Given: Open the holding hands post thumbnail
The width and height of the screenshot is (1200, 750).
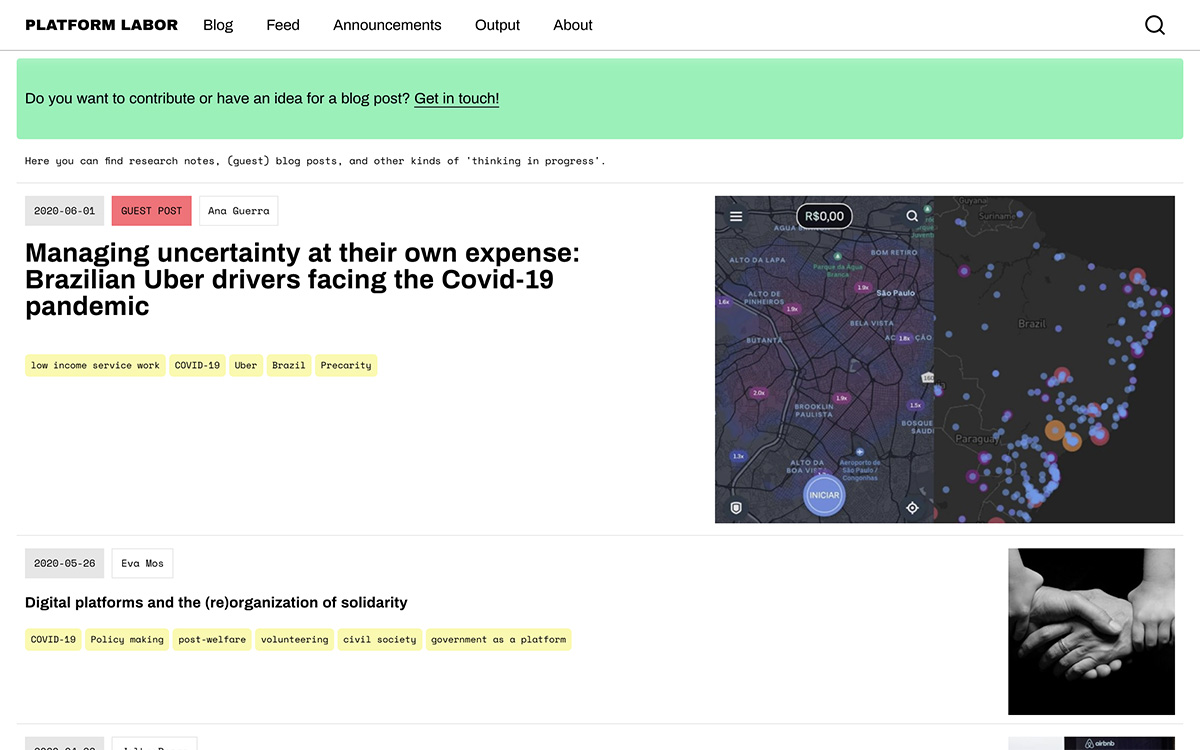Looking at the screenshot, I should click(x=1091, y=631).
